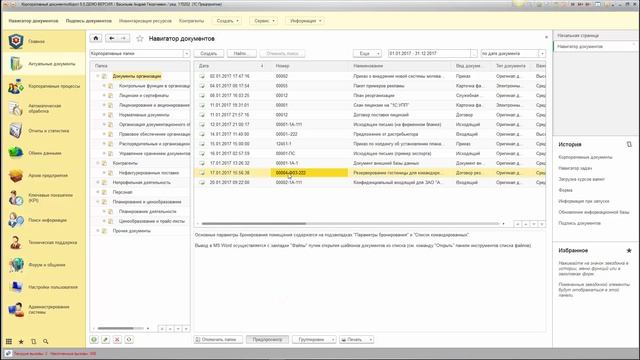Open search magnifier icon at sidebar bottom

coord(46,341)
